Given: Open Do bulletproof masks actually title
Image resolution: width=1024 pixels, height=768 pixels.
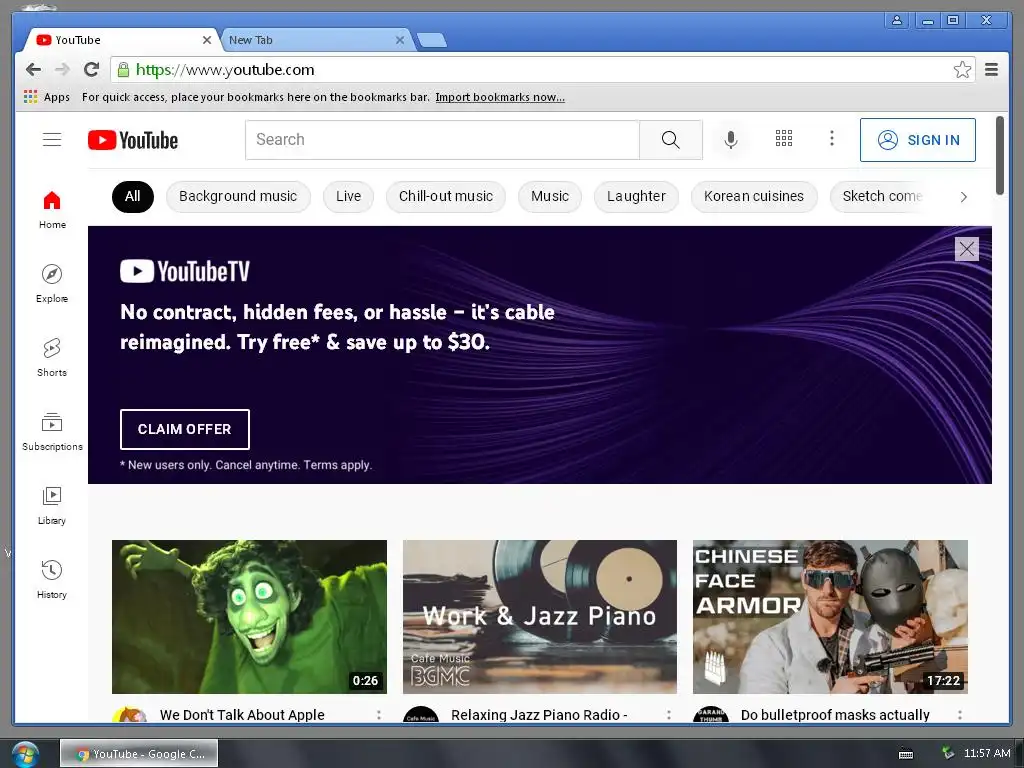Looking at the screenshot, I should pos(835,715).
